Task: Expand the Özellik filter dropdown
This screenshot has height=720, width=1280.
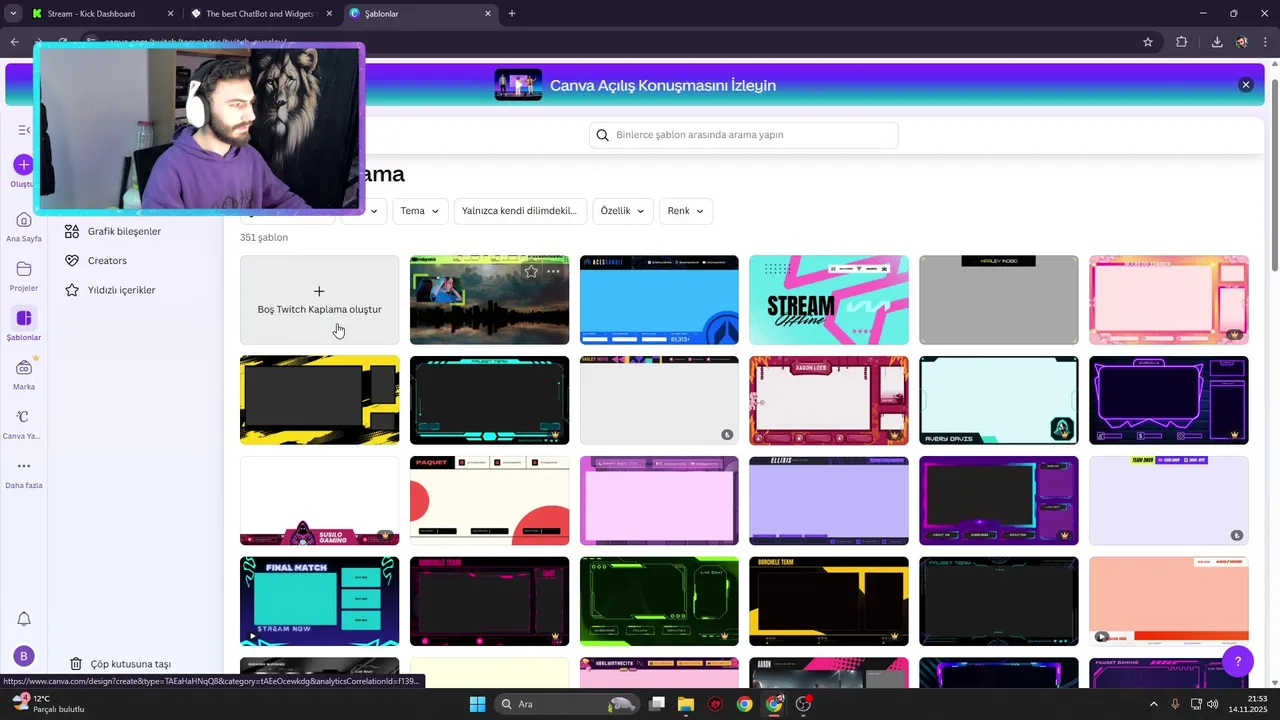Action: tap(623, 211)
